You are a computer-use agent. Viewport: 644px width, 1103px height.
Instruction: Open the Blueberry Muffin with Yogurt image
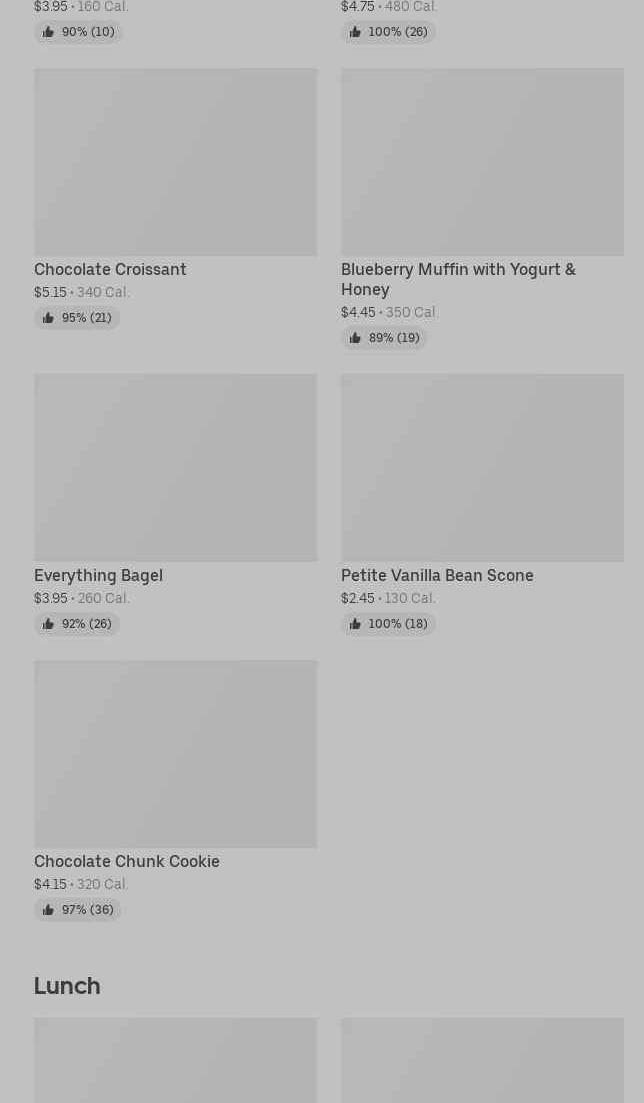coord(482,162)
